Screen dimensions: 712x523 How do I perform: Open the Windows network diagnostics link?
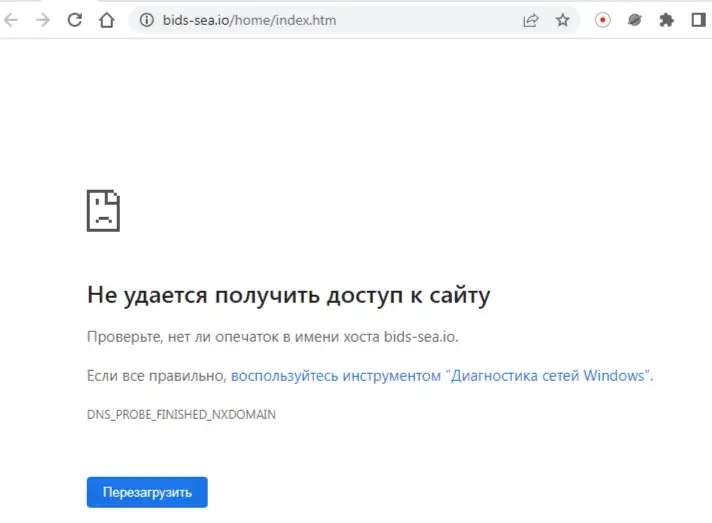coord(442,376)
